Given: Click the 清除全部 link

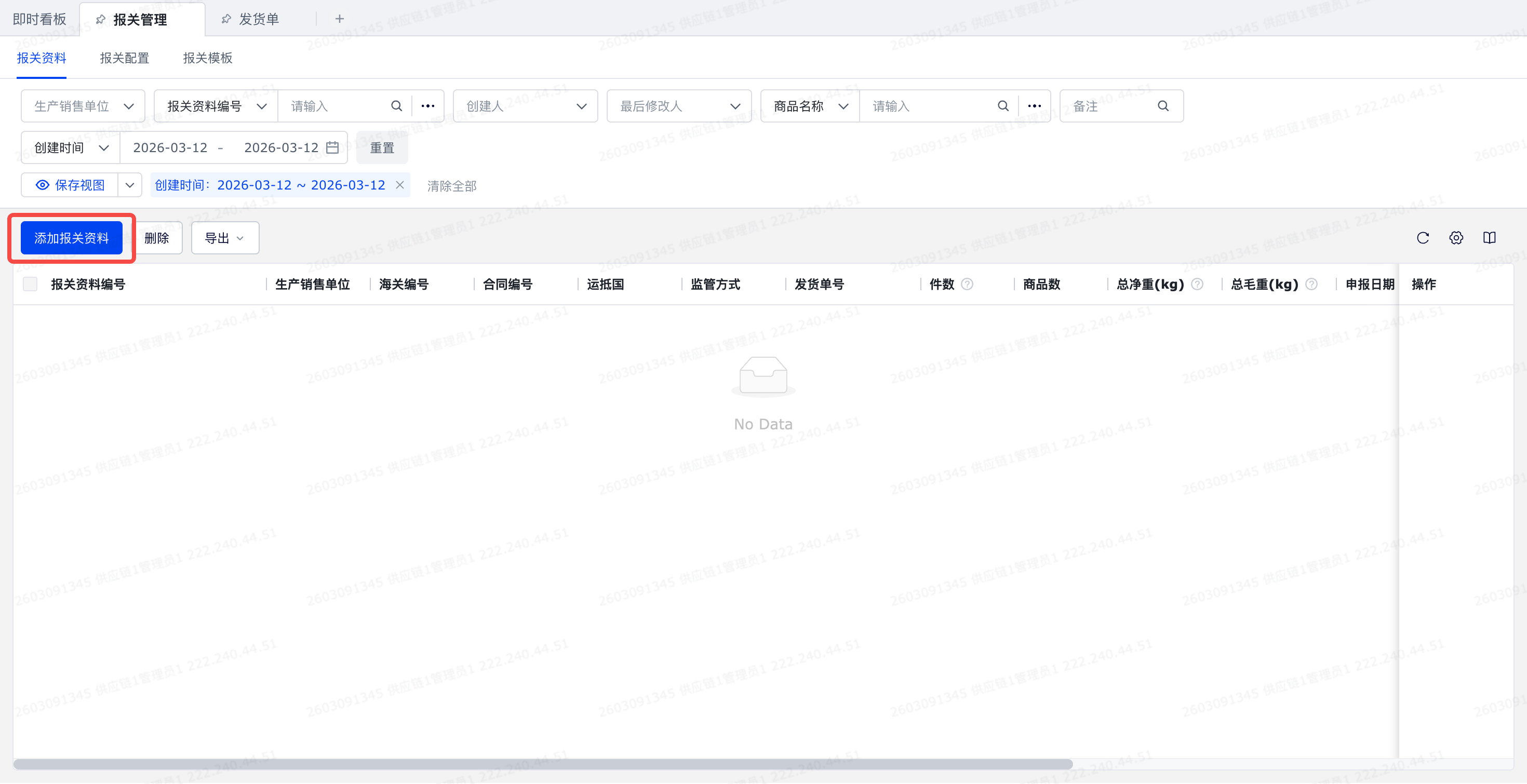Looking at the screenshot, I should click(452, 186).
